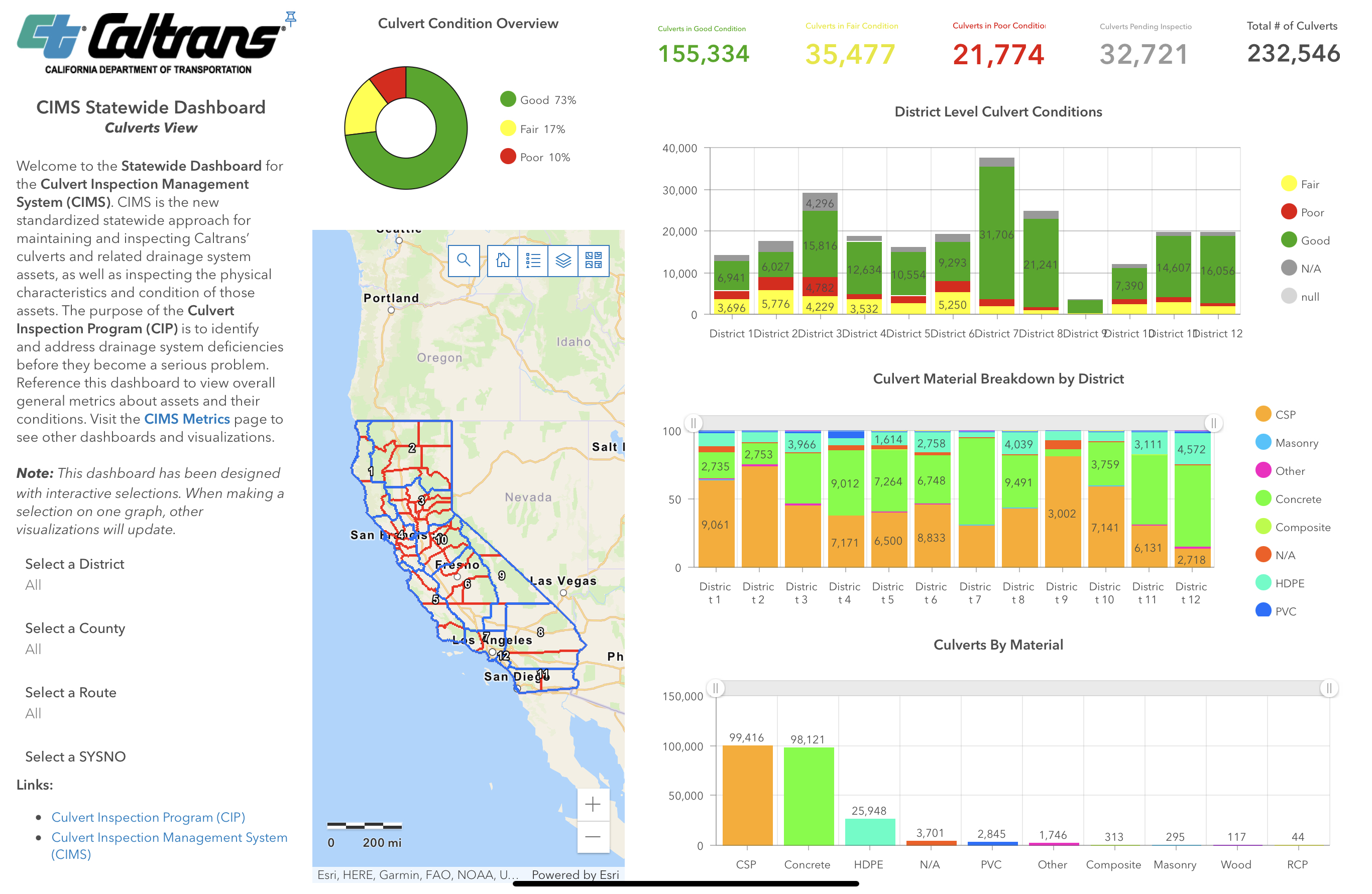Image resolution: width=1372 pixels, height=894 pixels.
Task: Click the map home extent icon
Action: (x=503, y=261)
